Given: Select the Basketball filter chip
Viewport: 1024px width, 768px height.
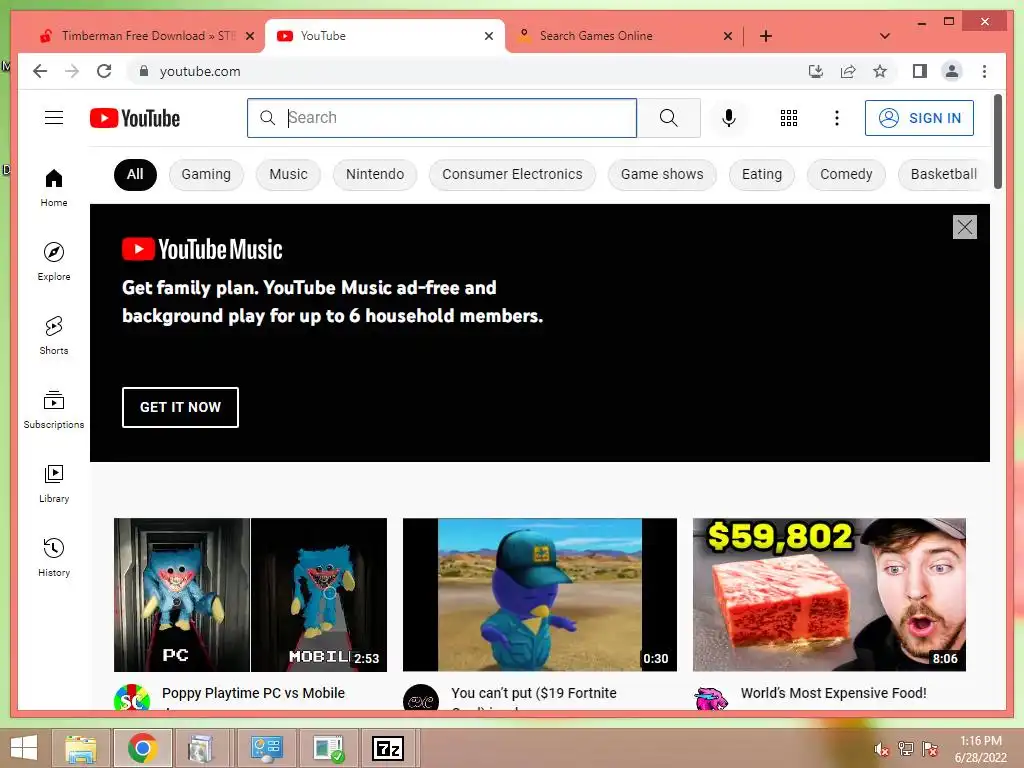Looking at the screenshot, I should click(944, 174).
